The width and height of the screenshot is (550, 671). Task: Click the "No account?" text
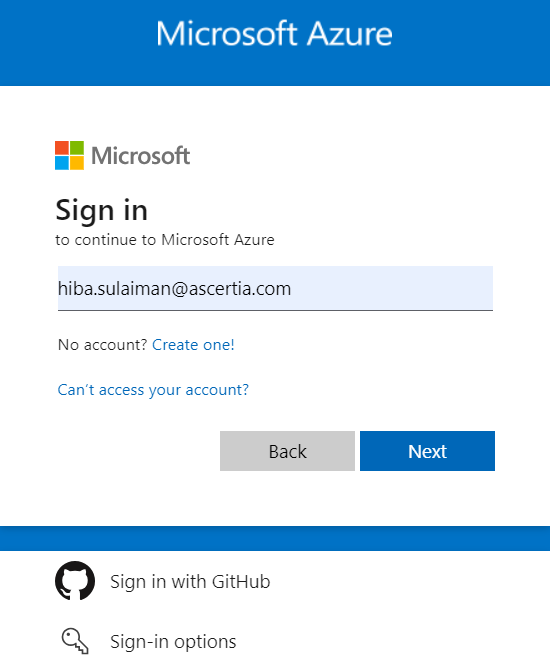click(x=103, y=344)
